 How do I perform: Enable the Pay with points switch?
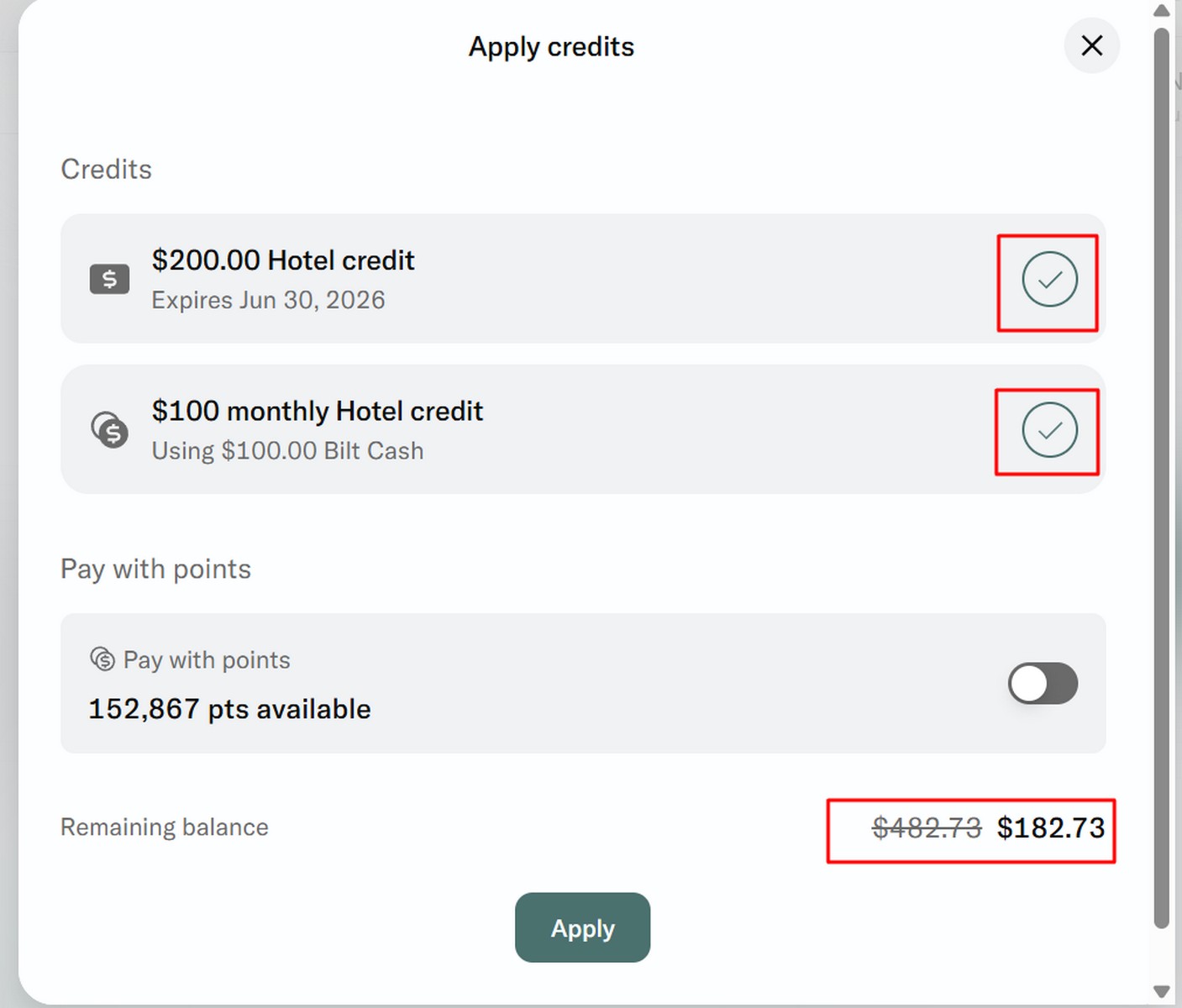pyautogui.click(x=1043, y=683)
